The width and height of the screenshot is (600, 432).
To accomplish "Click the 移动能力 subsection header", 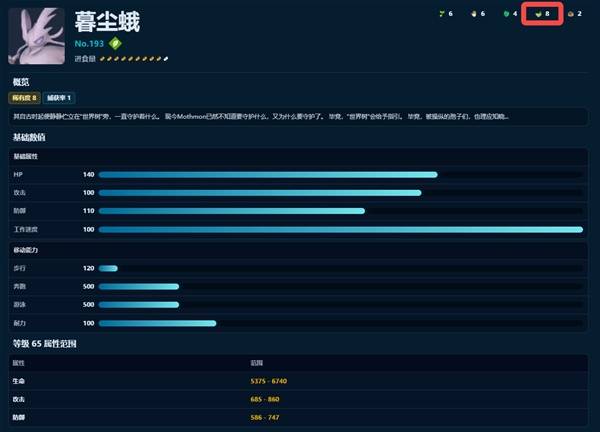I will coord(26,250).
